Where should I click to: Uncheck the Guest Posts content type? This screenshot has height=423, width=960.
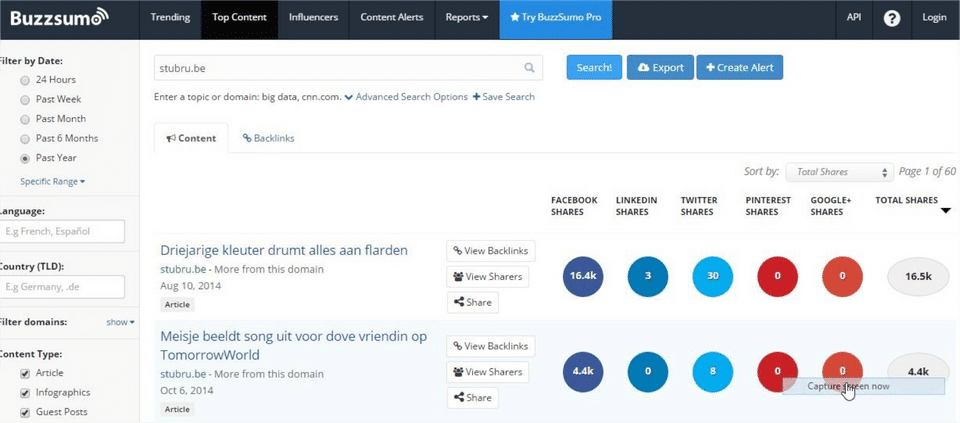(x=25, y=412)
